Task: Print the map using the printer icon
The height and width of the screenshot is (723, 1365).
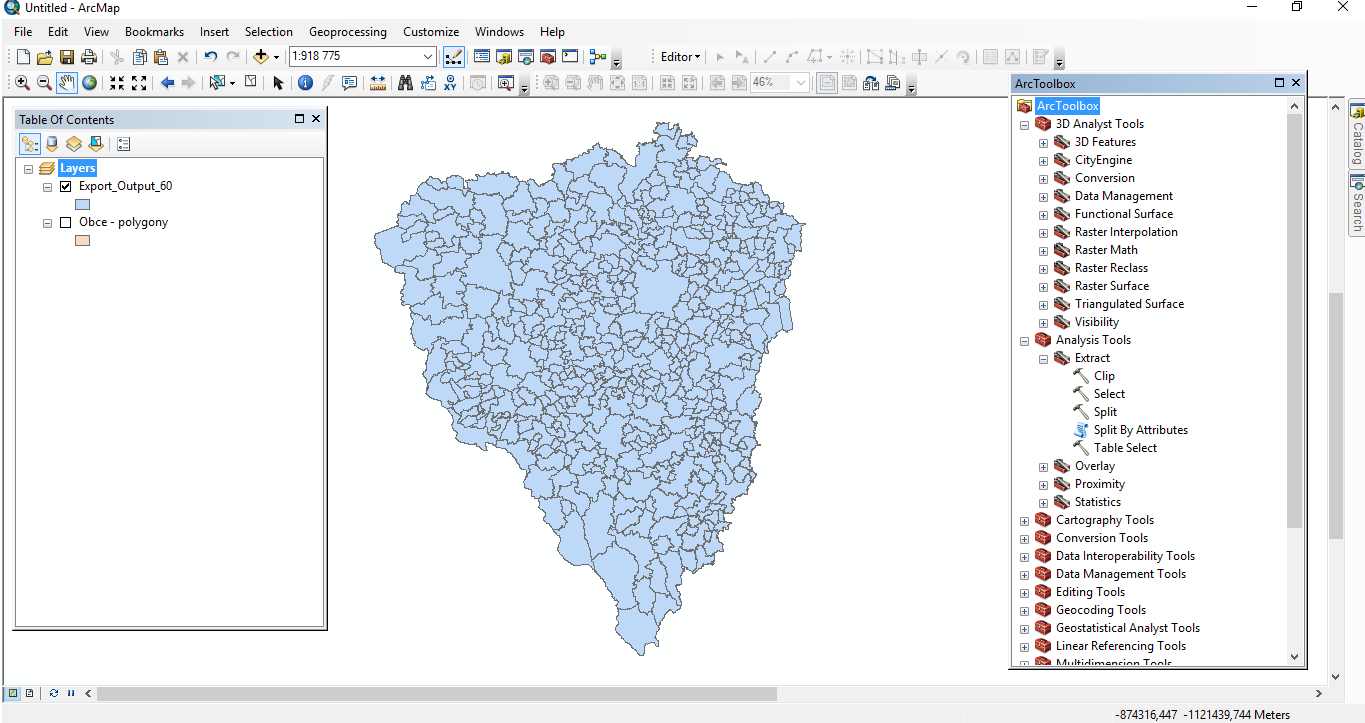Action: [x=89, y=57]
